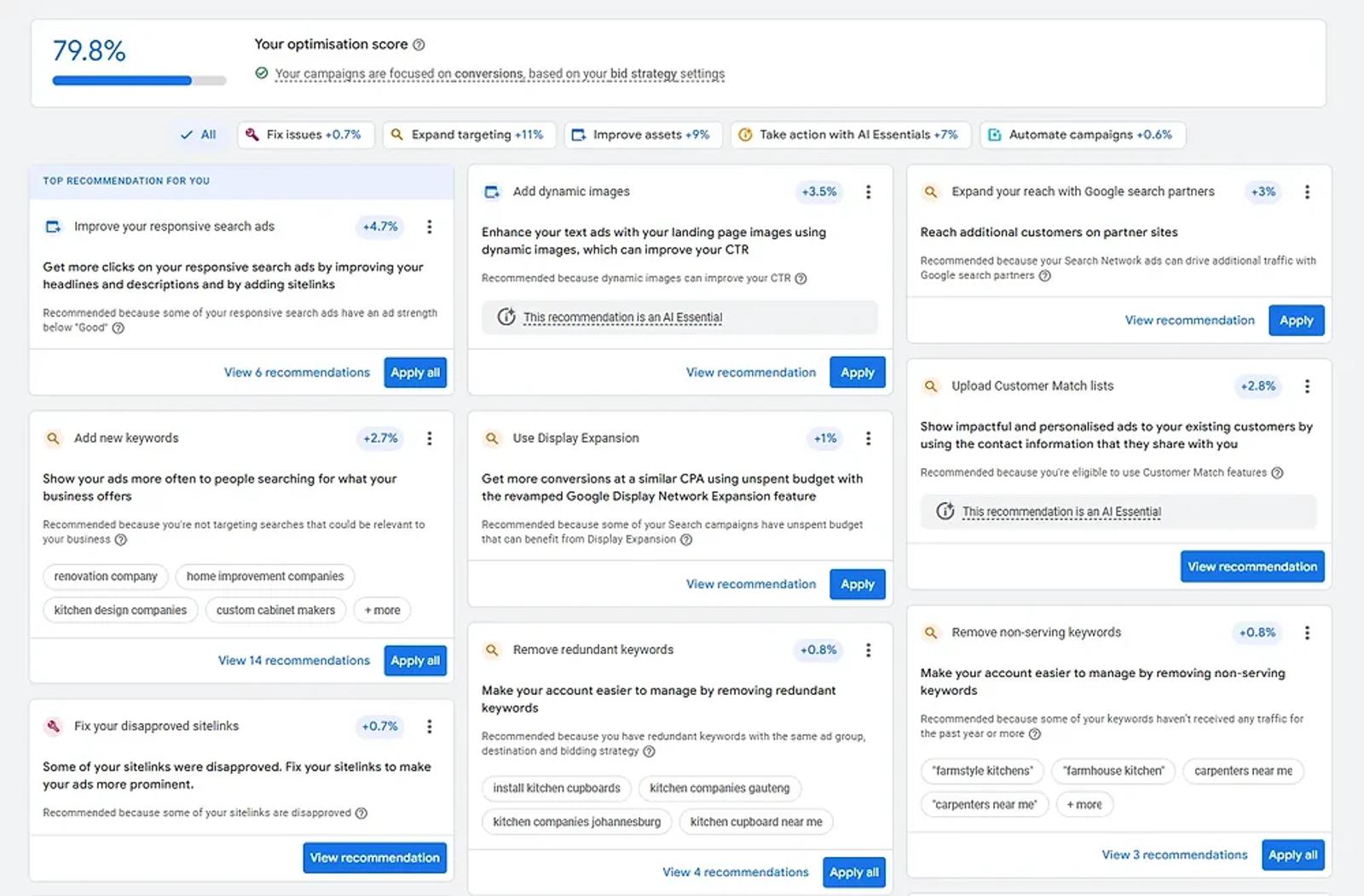Expand + more chip in non-serving keywords
1364x896 pixels.
click(1084, 805)
